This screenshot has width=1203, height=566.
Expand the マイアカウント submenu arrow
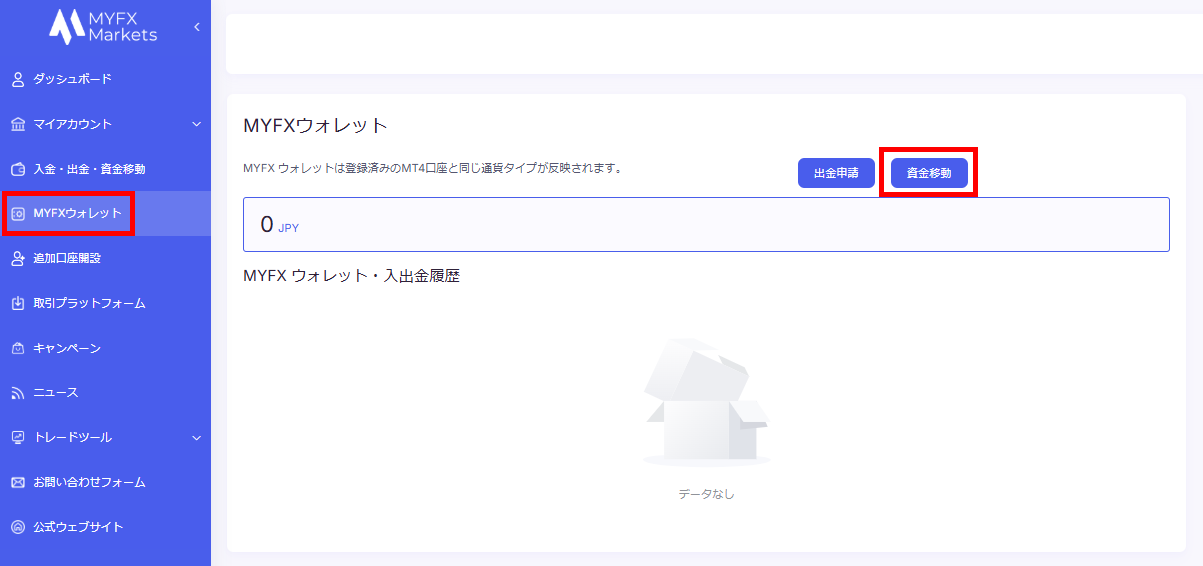point(196,124)
